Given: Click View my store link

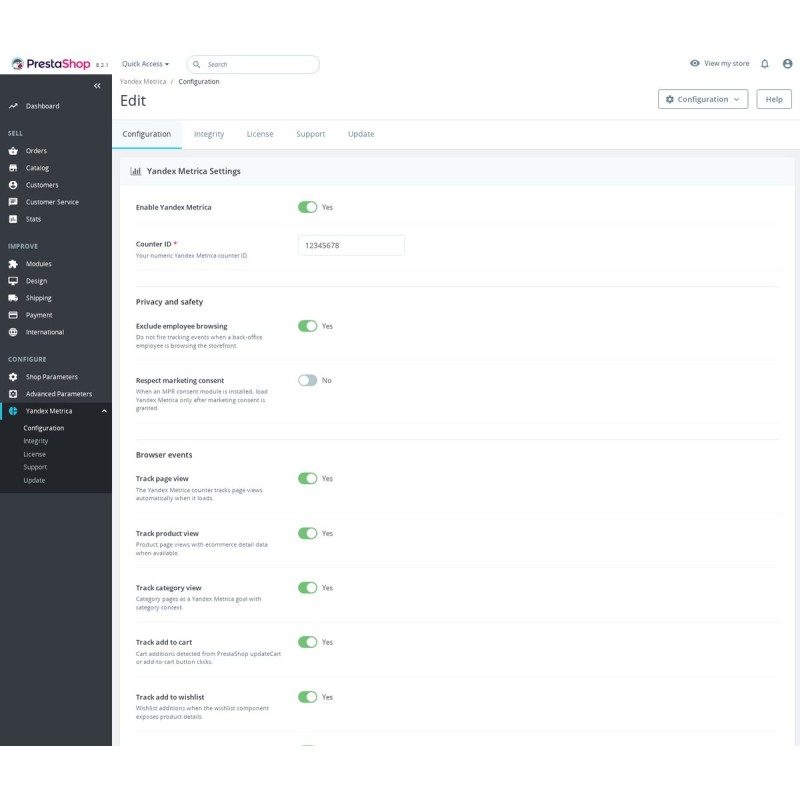Looking at the screenshot, I should 719,64.
